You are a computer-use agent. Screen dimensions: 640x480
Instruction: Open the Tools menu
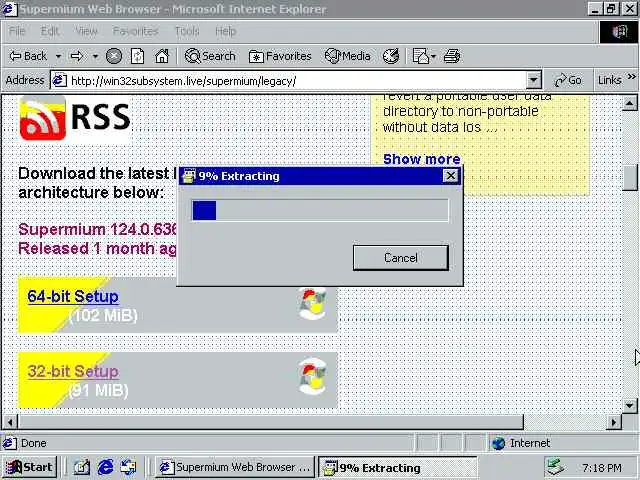[187, 31]
